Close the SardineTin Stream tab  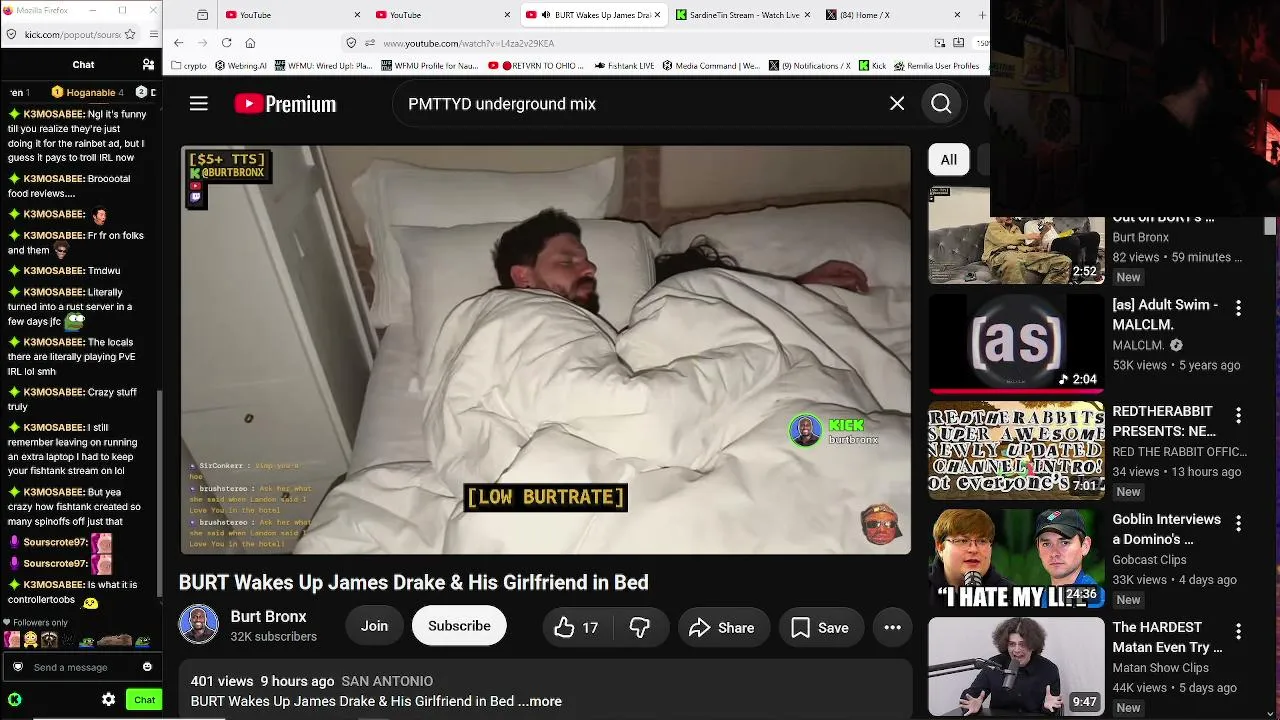tap(807, 15)
